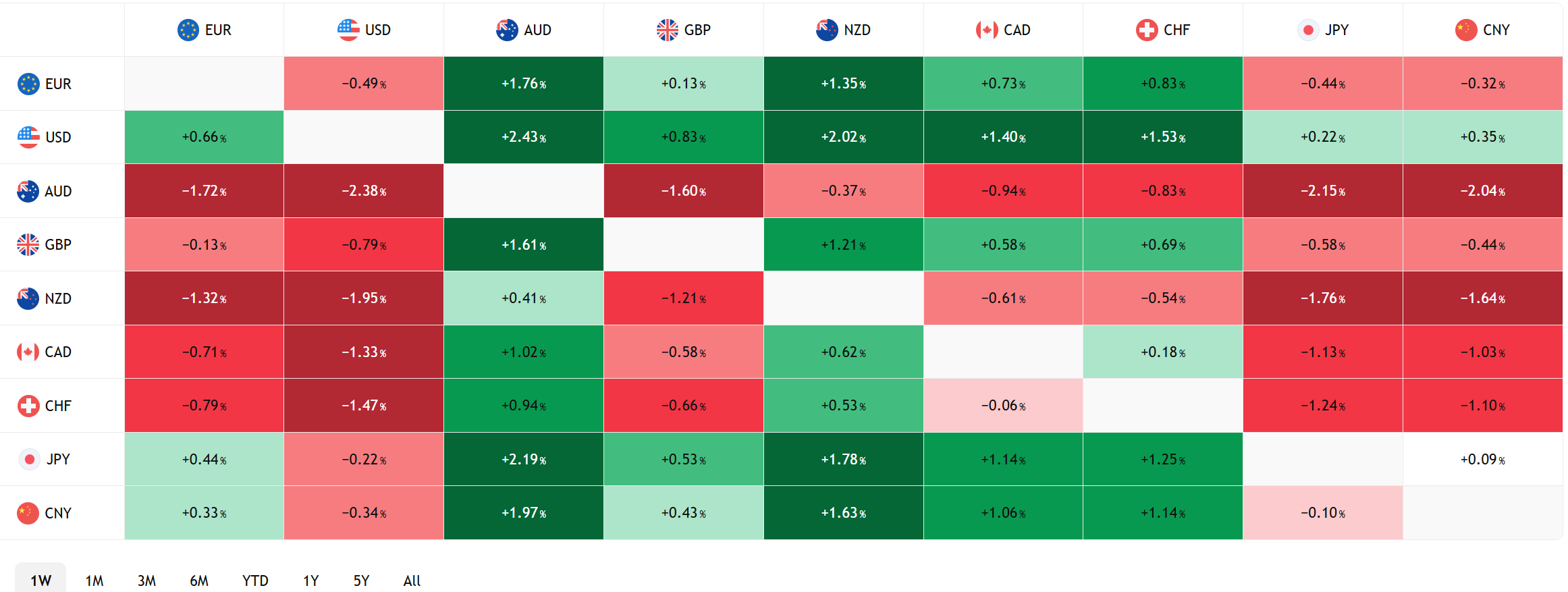Screen dimensions: 1568x592
Task: Choose the 6M timeframe tab
Action: tap(199, 581)
